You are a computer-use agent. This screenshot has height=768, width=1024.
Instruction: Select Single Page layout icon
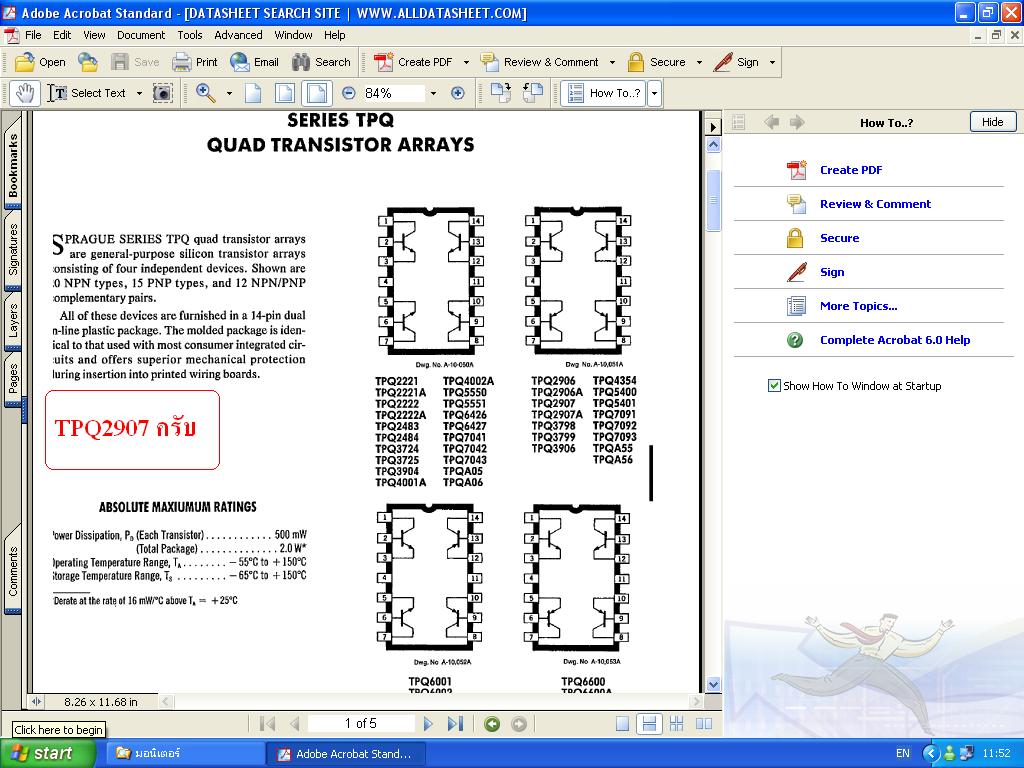tap(622, 724)
